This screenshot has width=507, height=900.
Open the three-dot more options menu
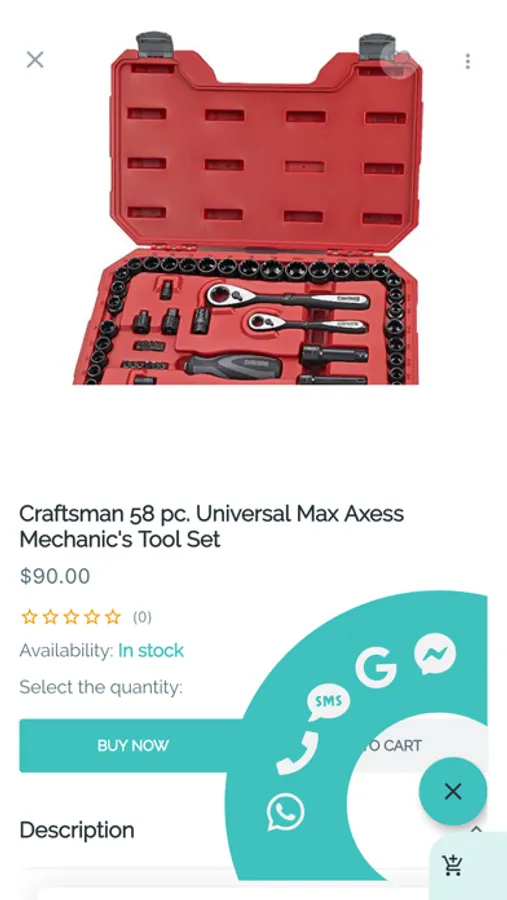coord(468,61)
